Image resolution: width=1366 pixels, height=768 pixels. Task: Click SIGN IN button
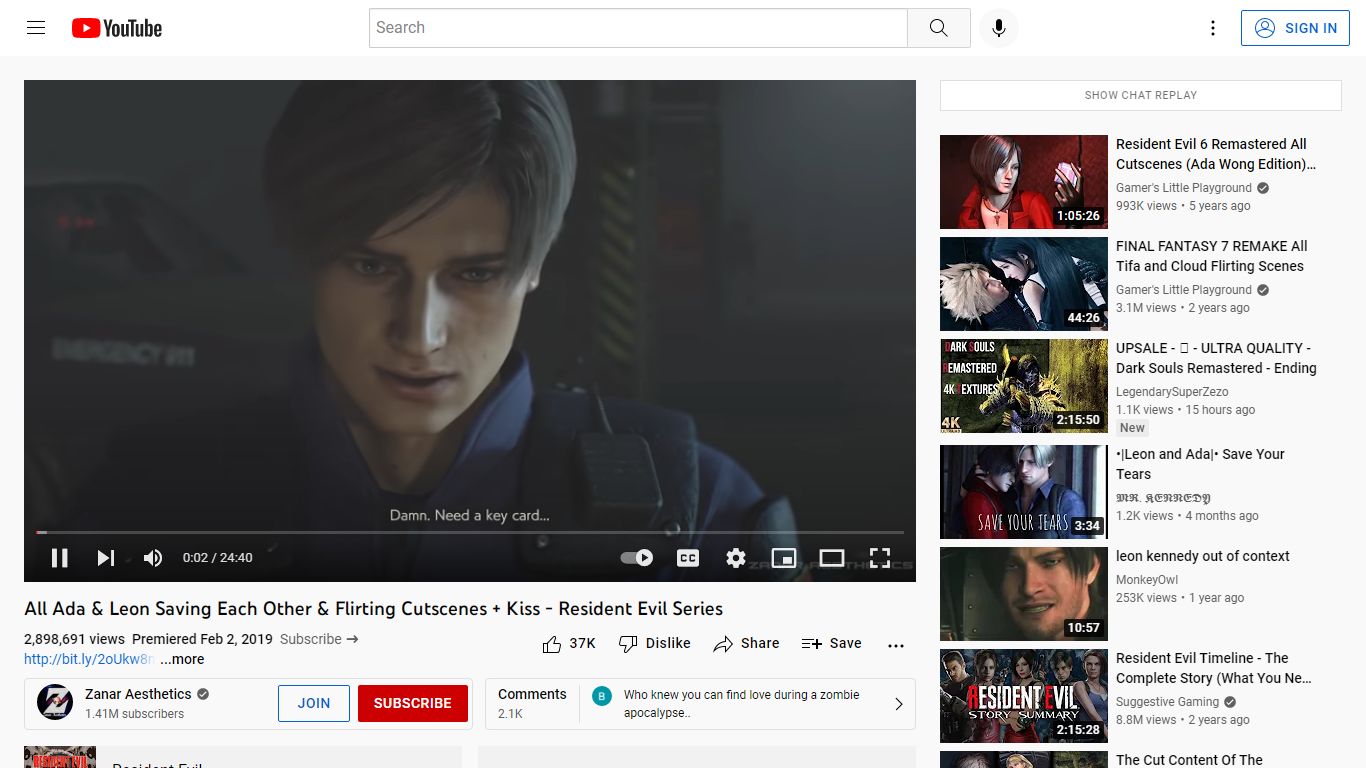click(1295, 28)
